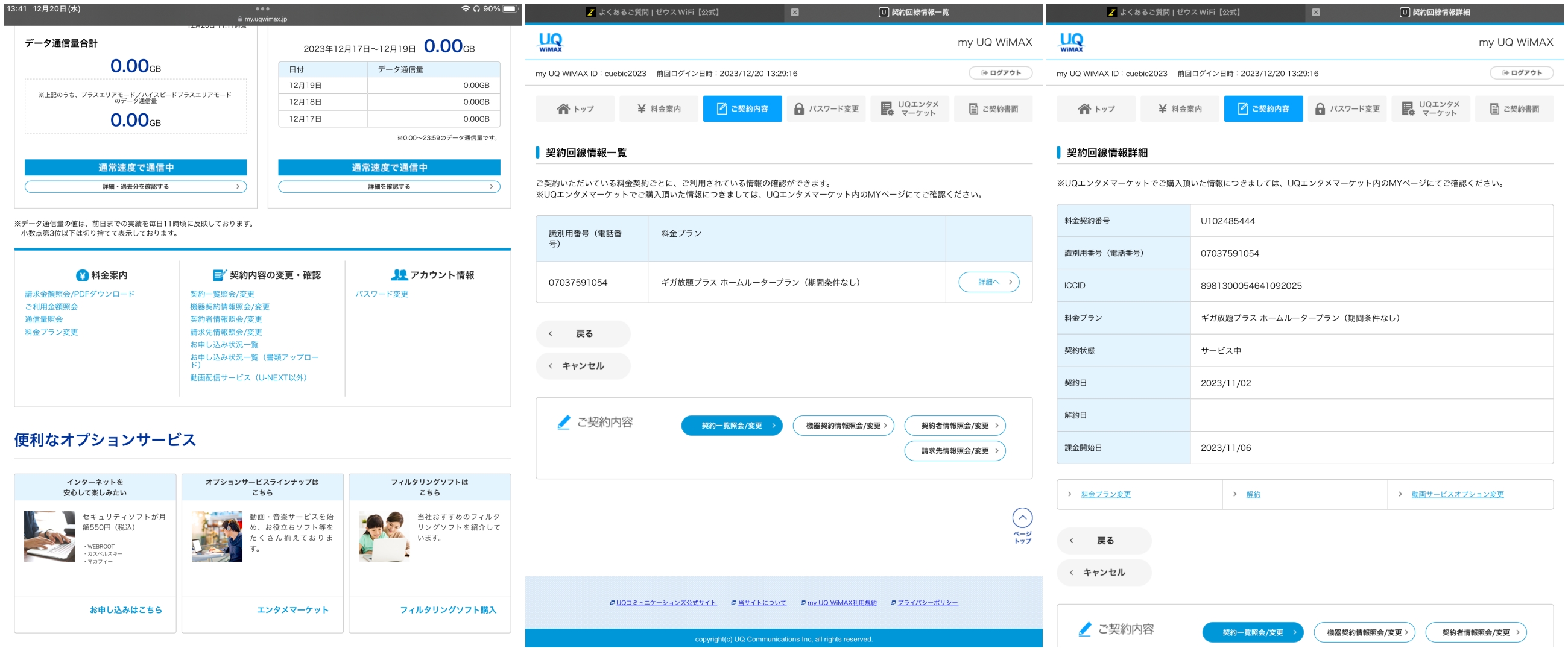
Task: Click 契約一覧照会/変更 pill in middle window
Action: click(x=732, y=426)
